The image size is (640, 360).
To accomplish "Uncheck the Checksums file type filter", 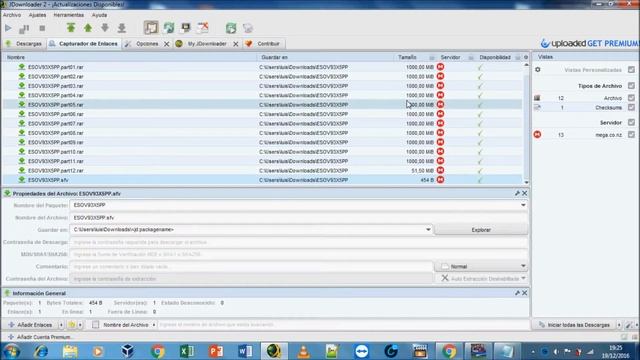I will (x=631, y=107).
